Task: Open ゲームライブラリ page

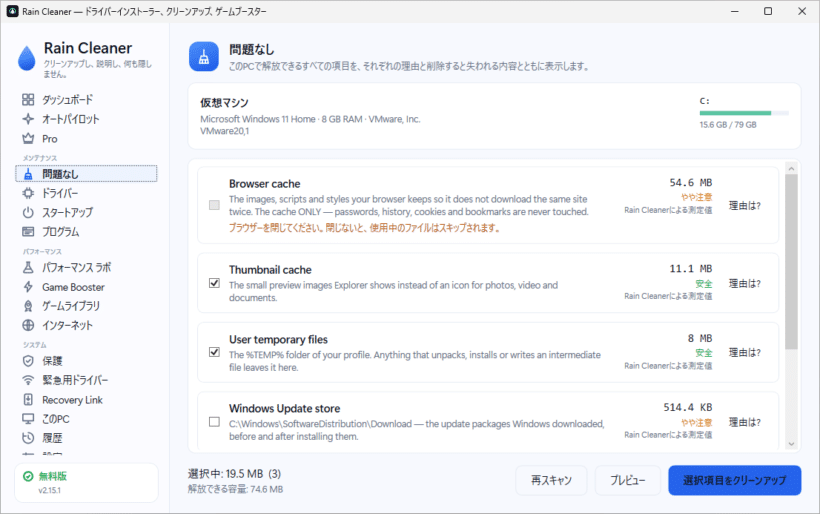Action: (x=86, y=306)
